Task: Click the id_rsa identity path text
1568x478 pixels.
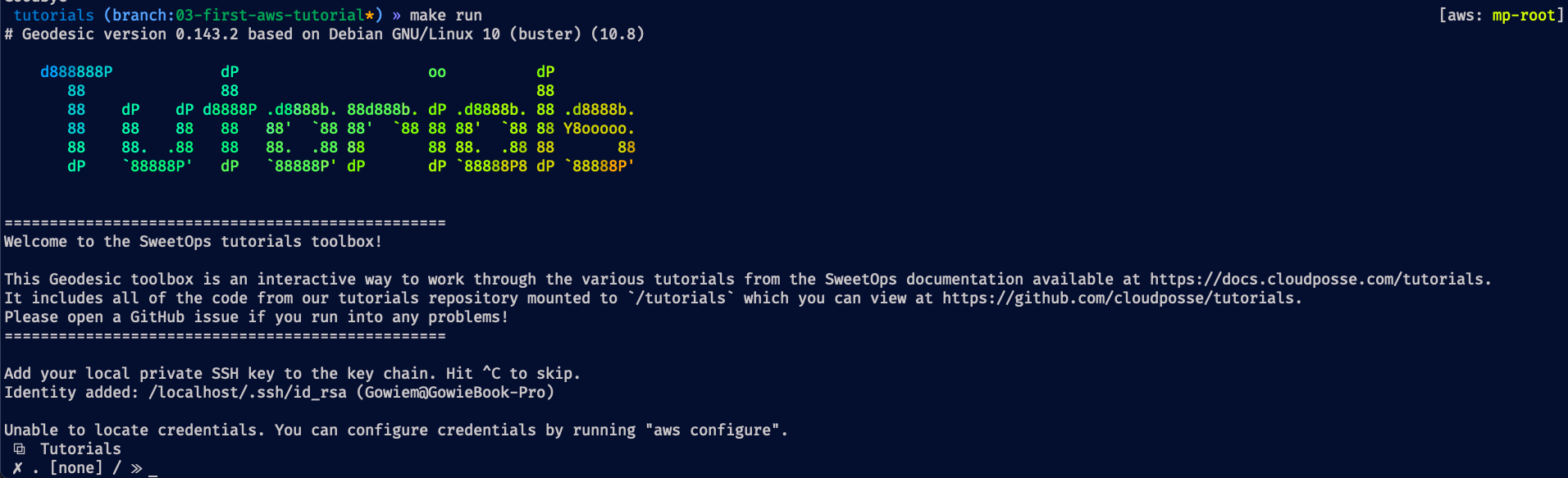Action: tap(248, 393)
